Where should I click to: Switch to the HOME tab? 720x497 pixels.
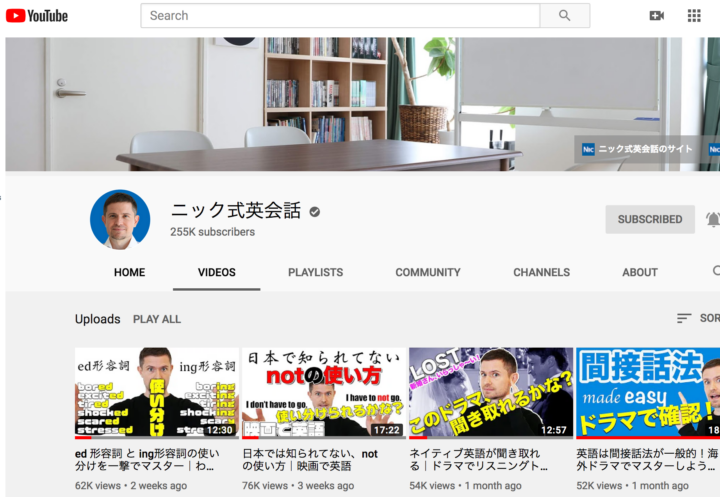pos(129,272)
